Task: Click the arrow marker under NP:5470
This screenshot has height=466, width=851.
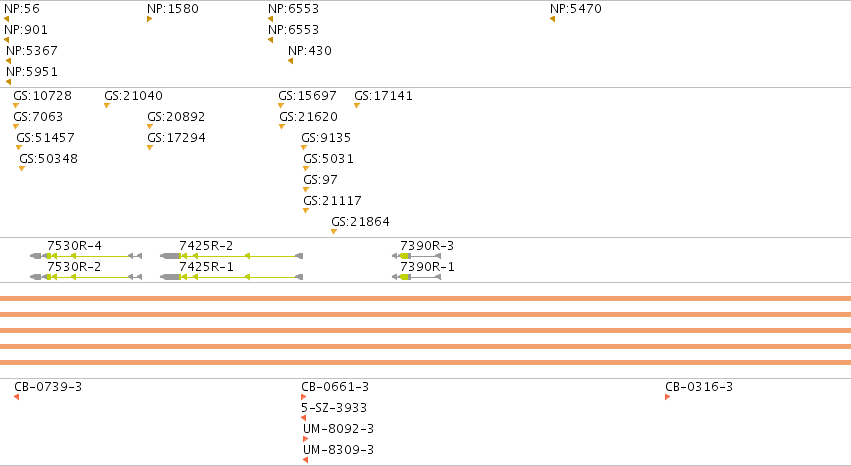Action: pos(552,19)
